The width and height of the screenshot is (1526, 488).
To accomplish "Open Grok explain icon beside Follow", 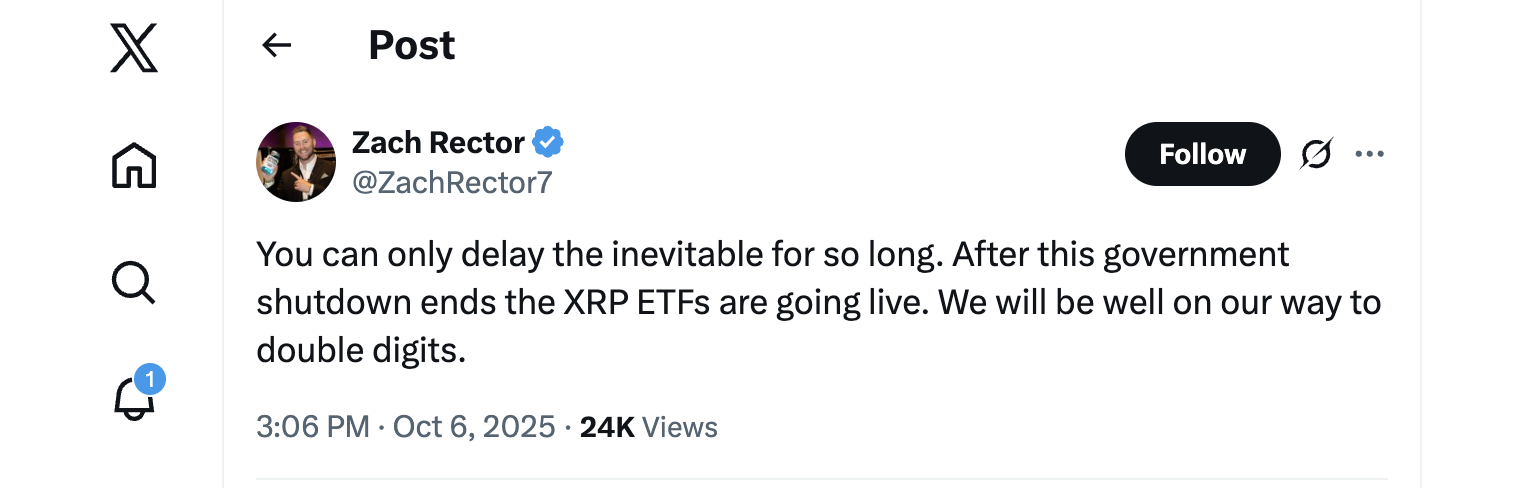I will [1316, 154].
